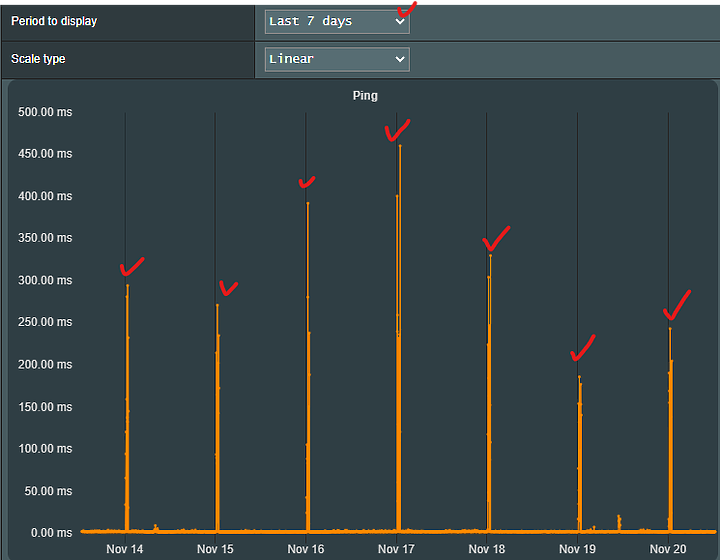The image size is (720, 560).
Task: Click the 'Period to display' label
Action: [54, 21]
